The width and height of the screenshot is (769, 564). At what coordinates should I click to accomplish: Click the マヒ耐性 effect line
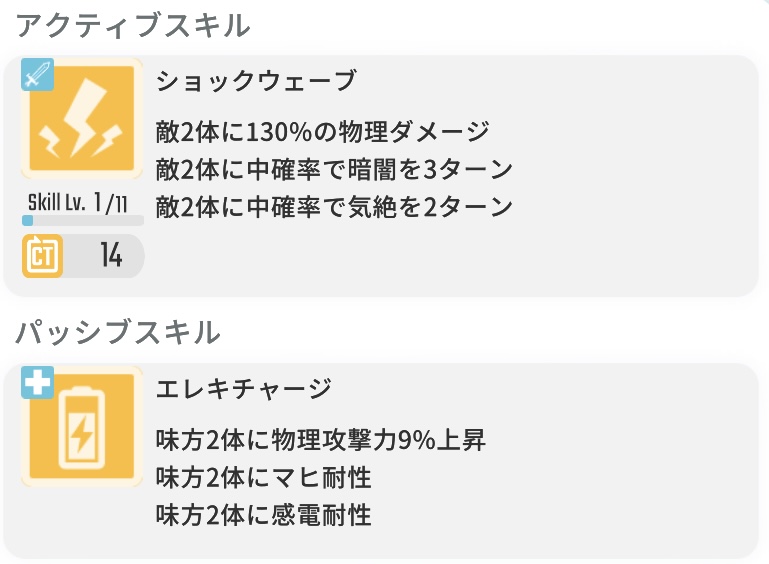tap(263, 477)
